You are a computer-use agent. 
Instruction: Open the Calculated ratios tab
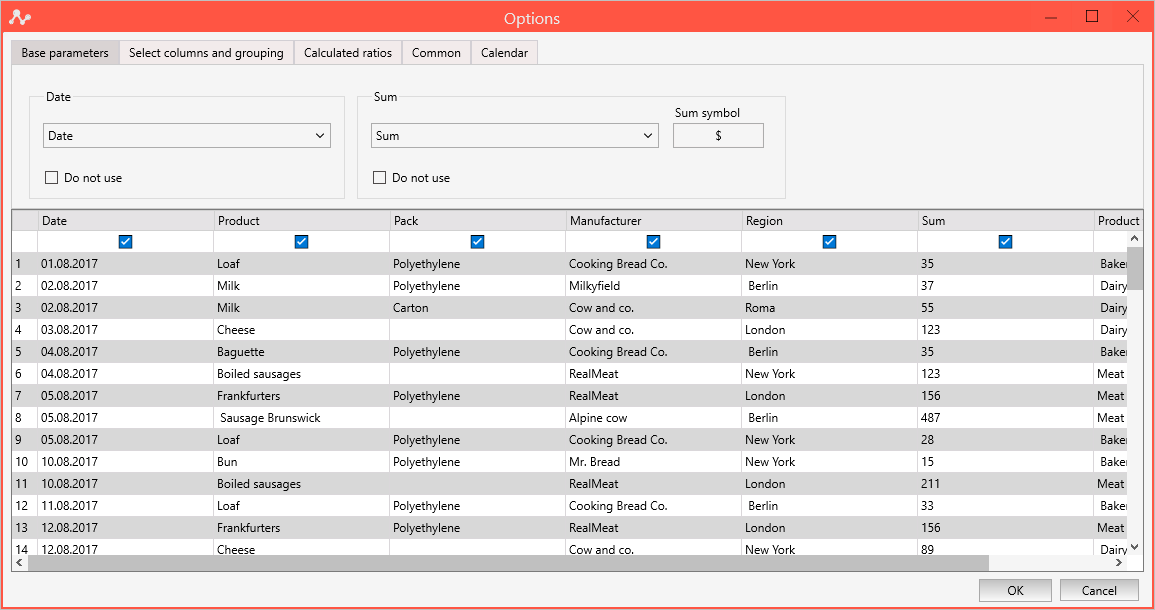pos(348,53)
